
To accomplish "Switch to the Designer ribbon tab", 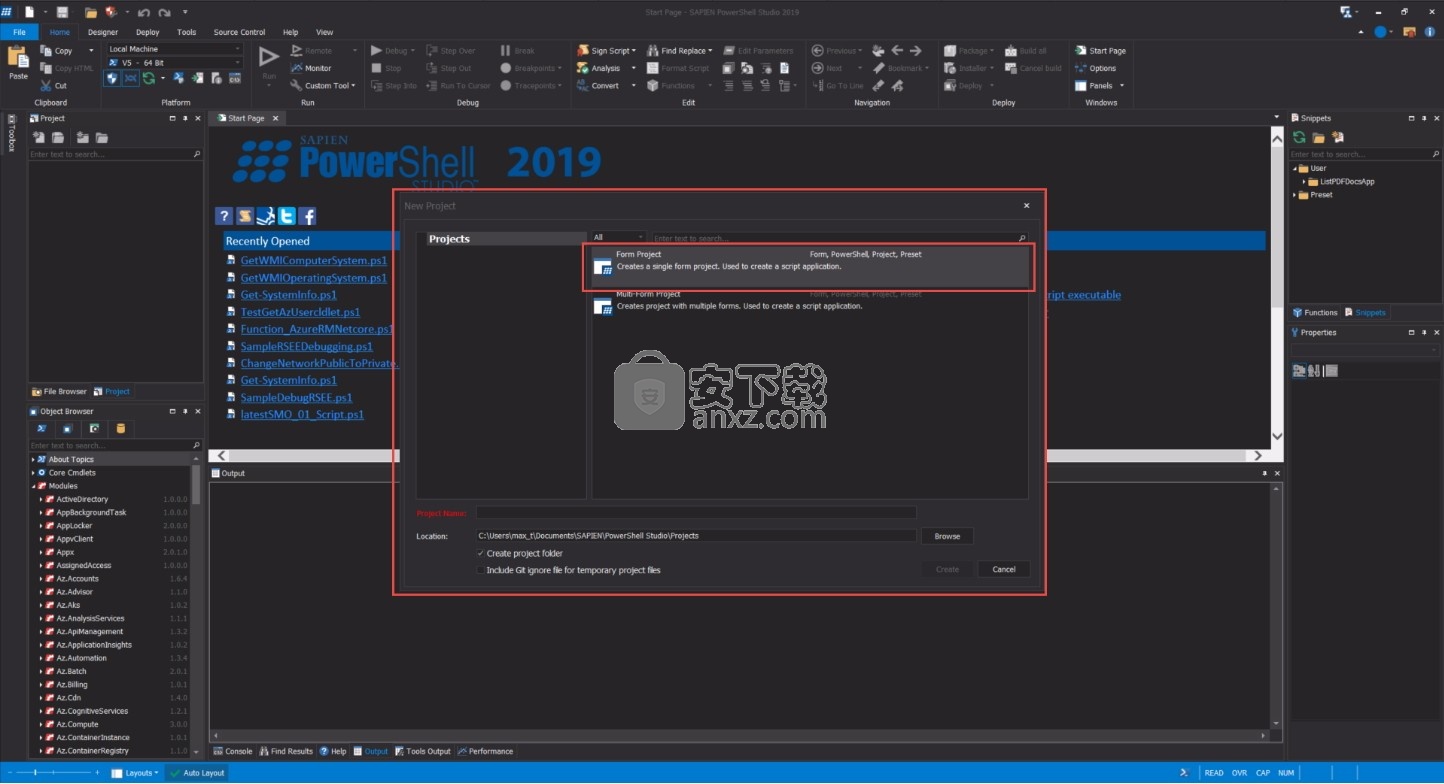I will (x=103, y=32).
